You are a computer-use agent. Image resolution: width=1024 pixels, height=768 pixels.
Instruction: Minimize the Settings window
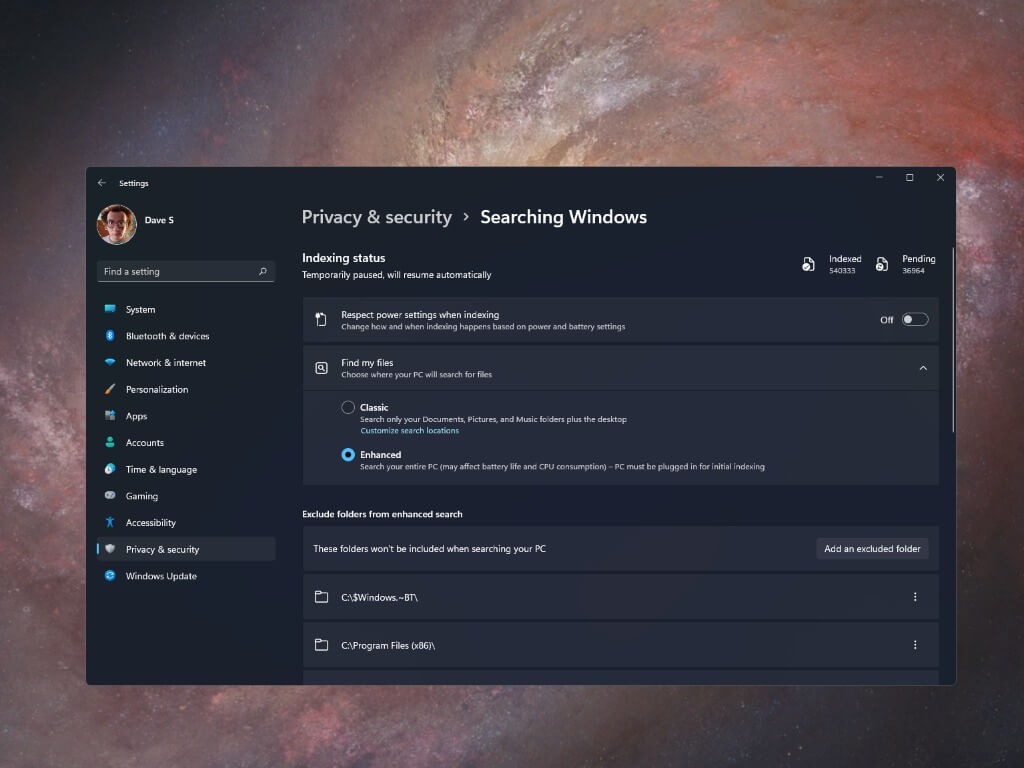click(879, 178)
